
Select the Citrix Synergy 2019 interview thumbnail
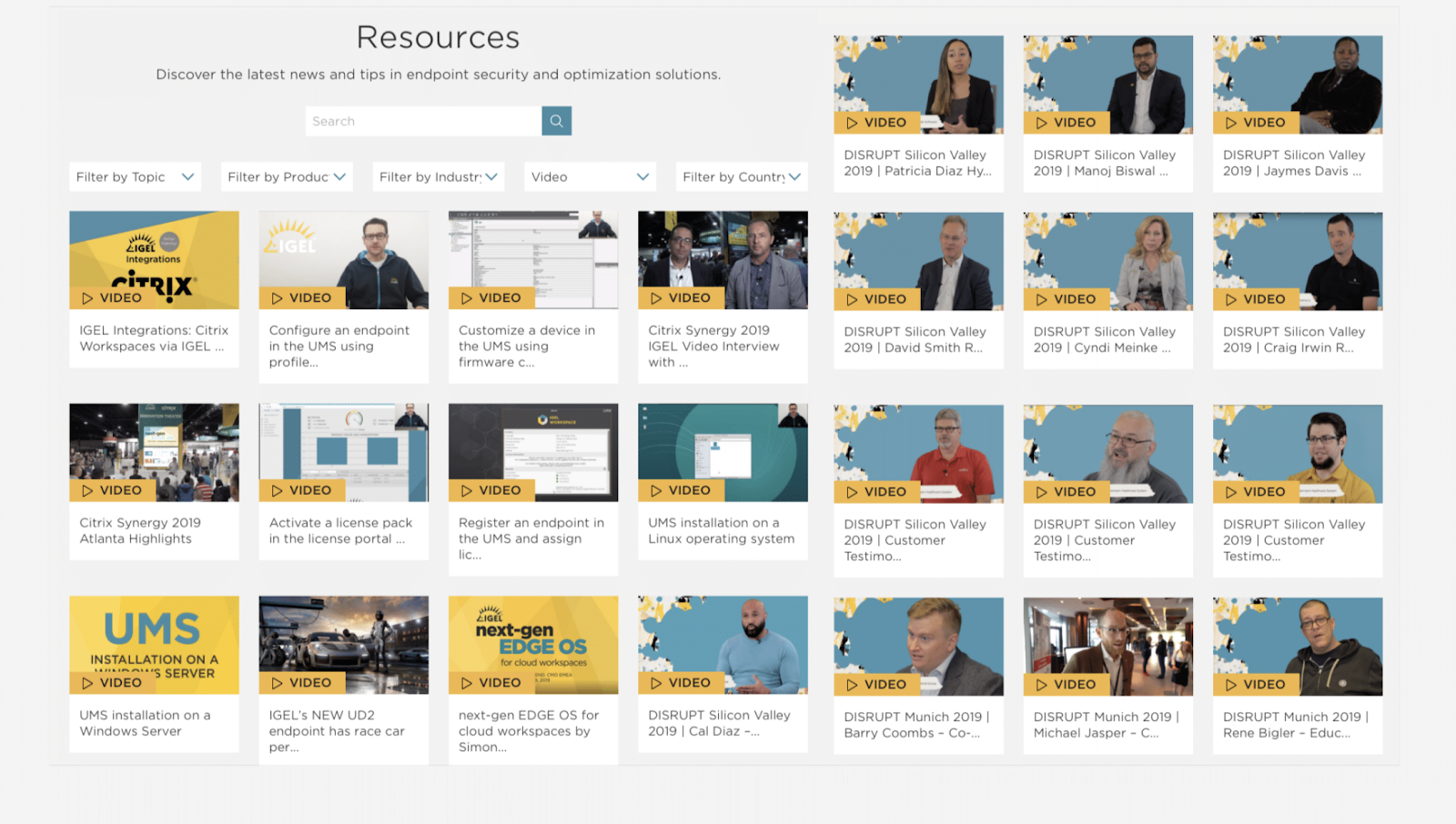pos(723,260)
